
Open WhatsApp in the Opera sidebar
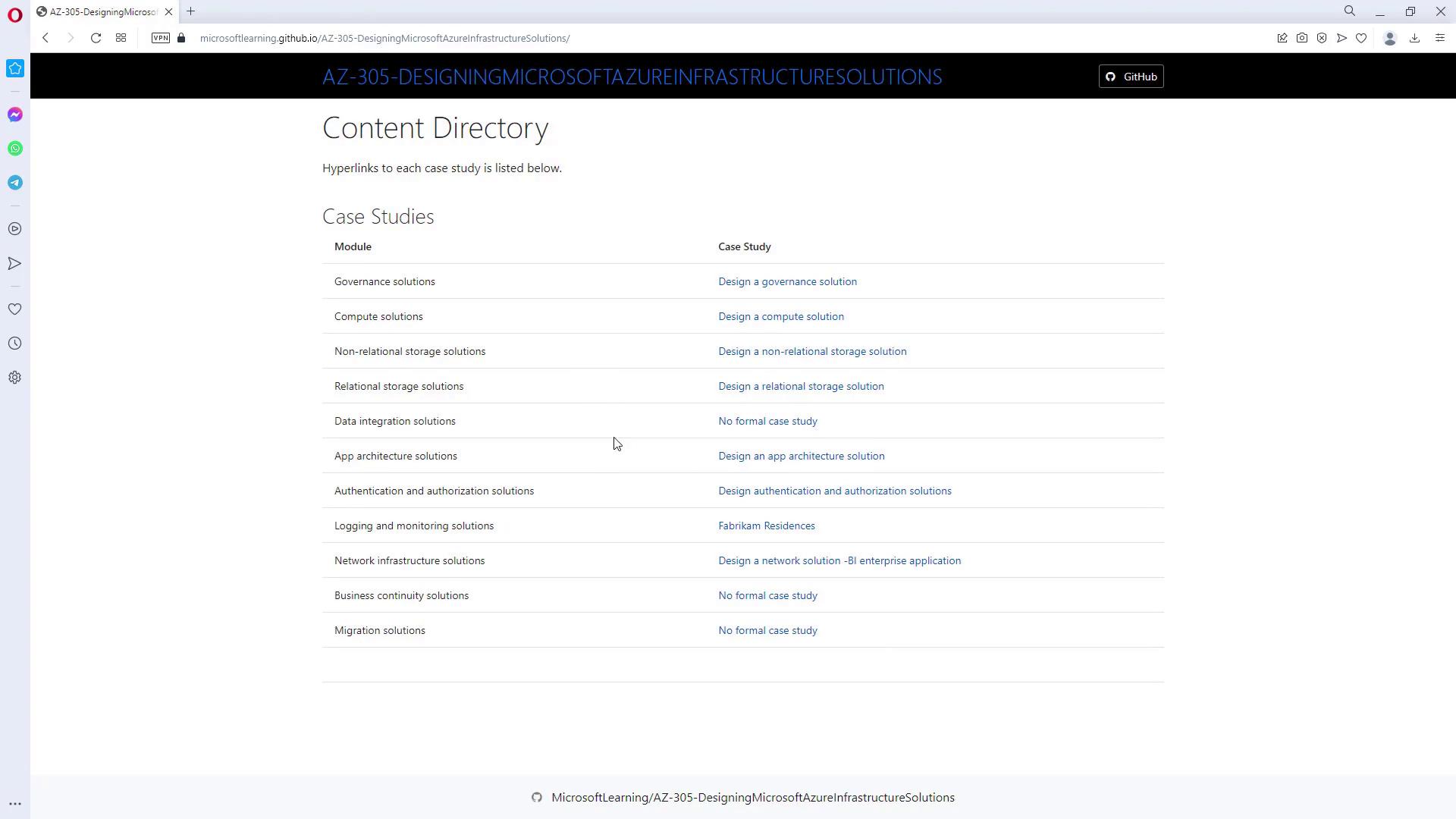coord(15,149)
